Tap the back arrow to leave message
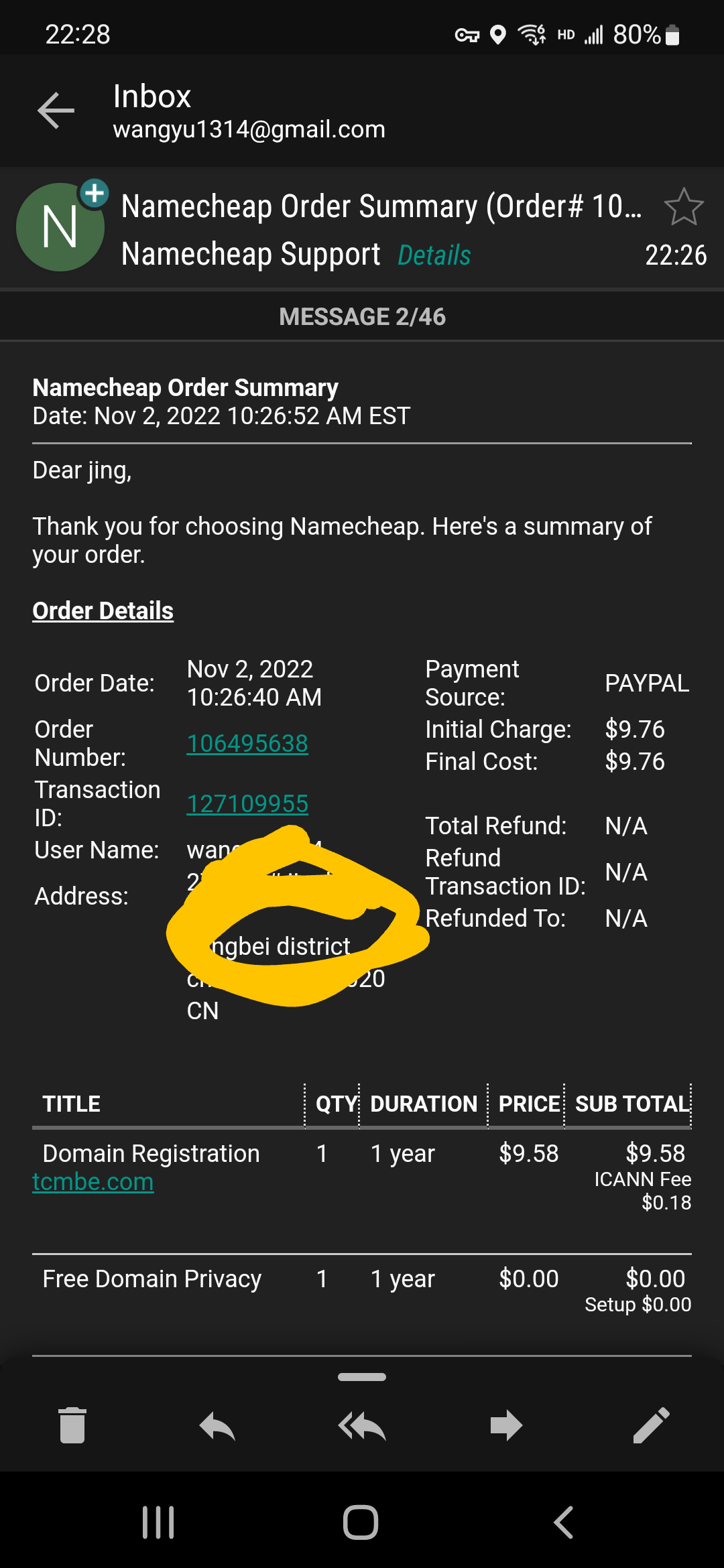This screenshot has width=724, height=1568. point(56,111)
